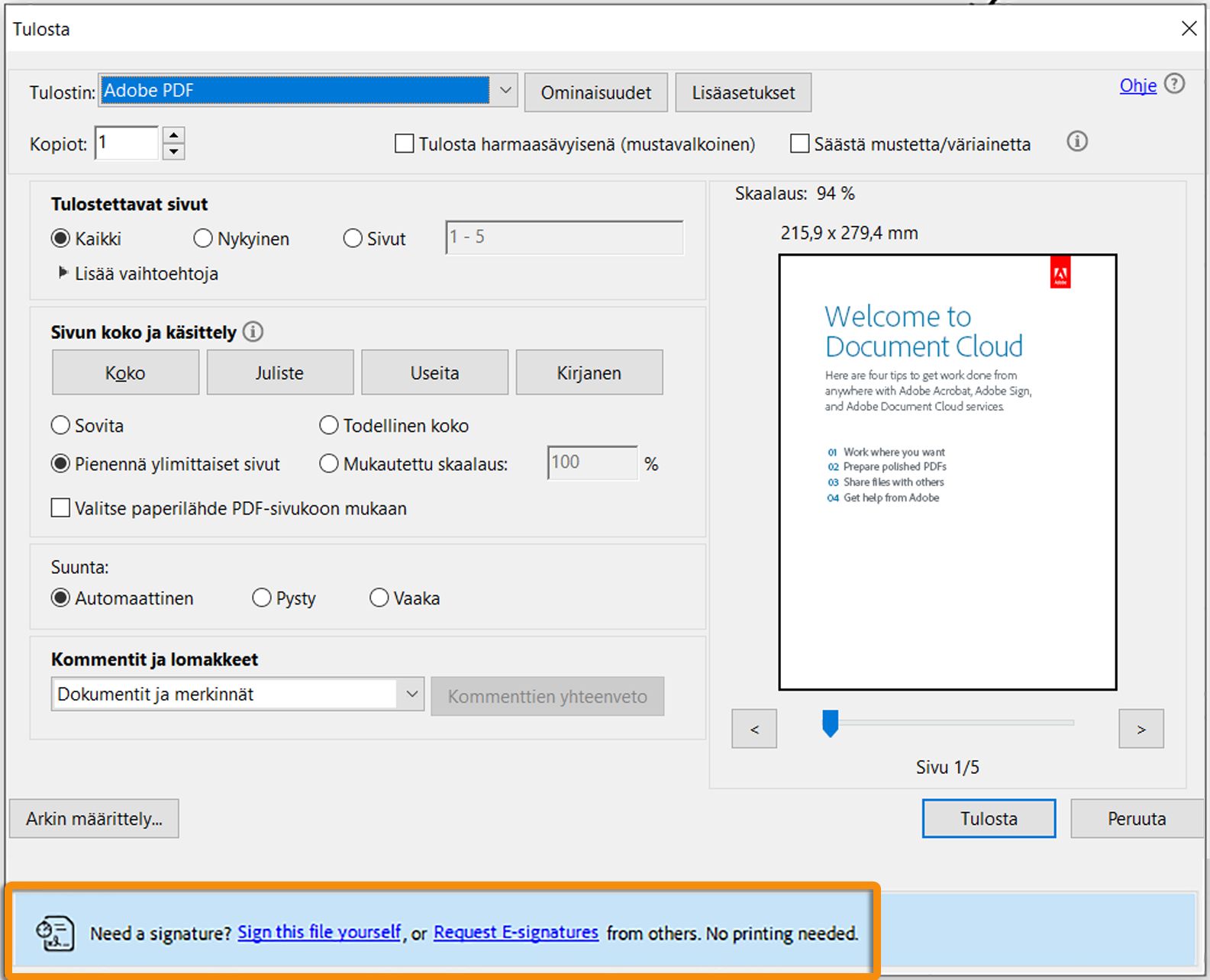This screenshot has width=1210, height=980.
Task: Select the Nykyinen page radio button
Action: point(202,239)
